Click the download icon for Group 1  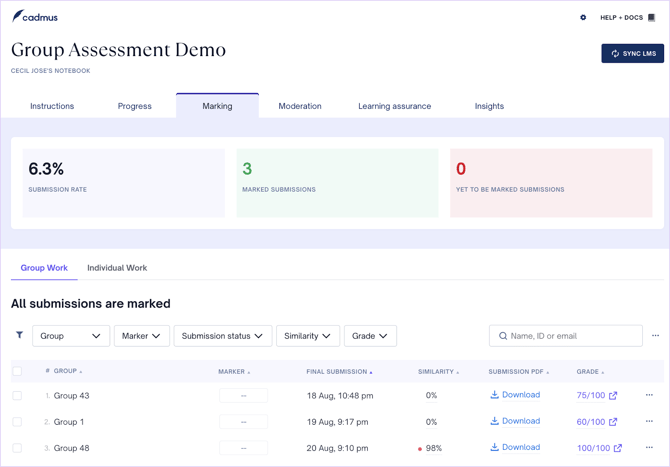click(494, 422)
